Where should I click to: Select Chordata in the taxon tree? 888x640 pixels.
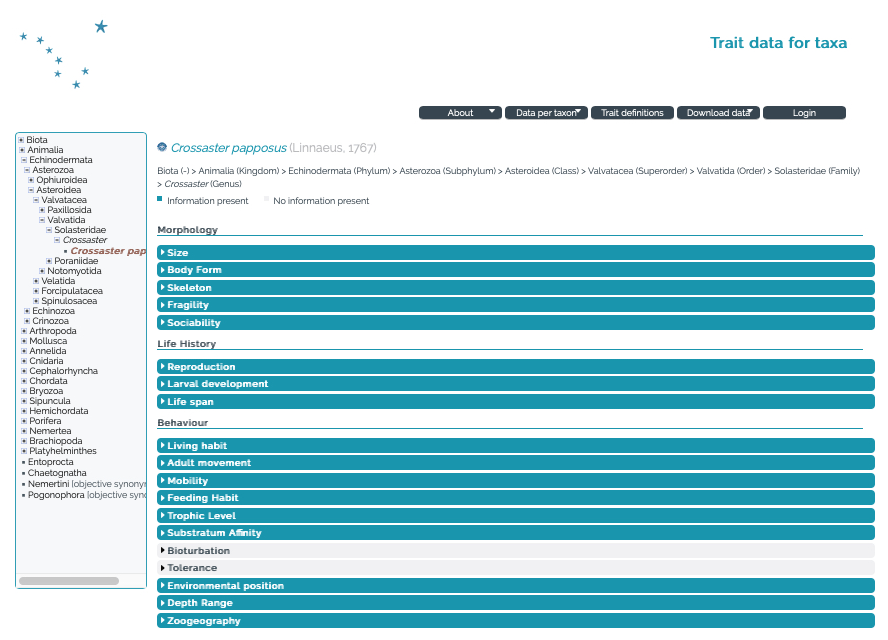pyautogui.click(x=48, y=381)
